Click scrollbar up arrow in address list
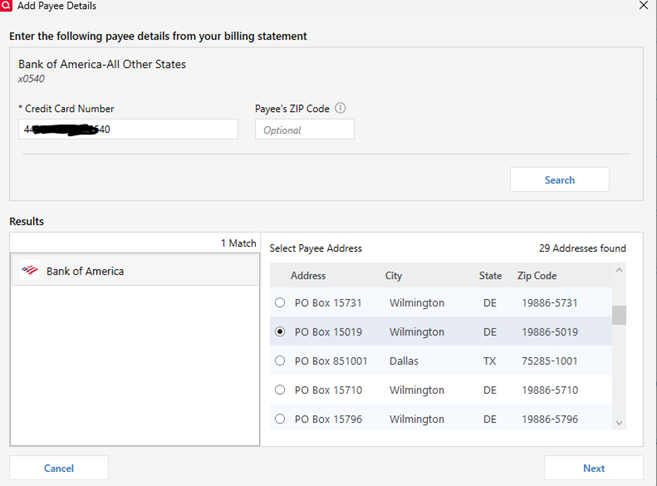The height and width of the screenshot is (486, 657). [619, 271]
